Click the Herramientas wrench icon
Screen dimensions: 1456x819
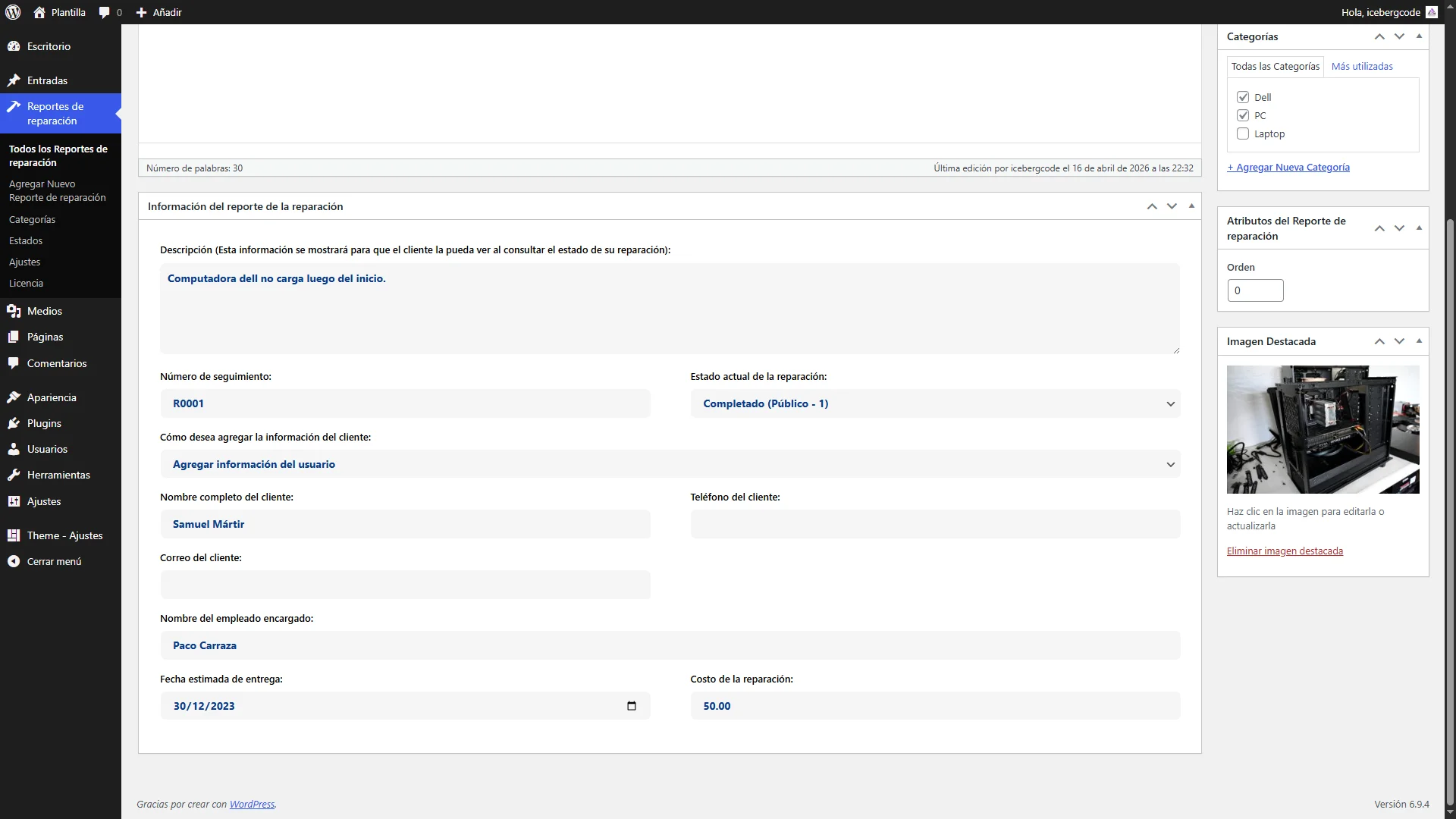14,475
